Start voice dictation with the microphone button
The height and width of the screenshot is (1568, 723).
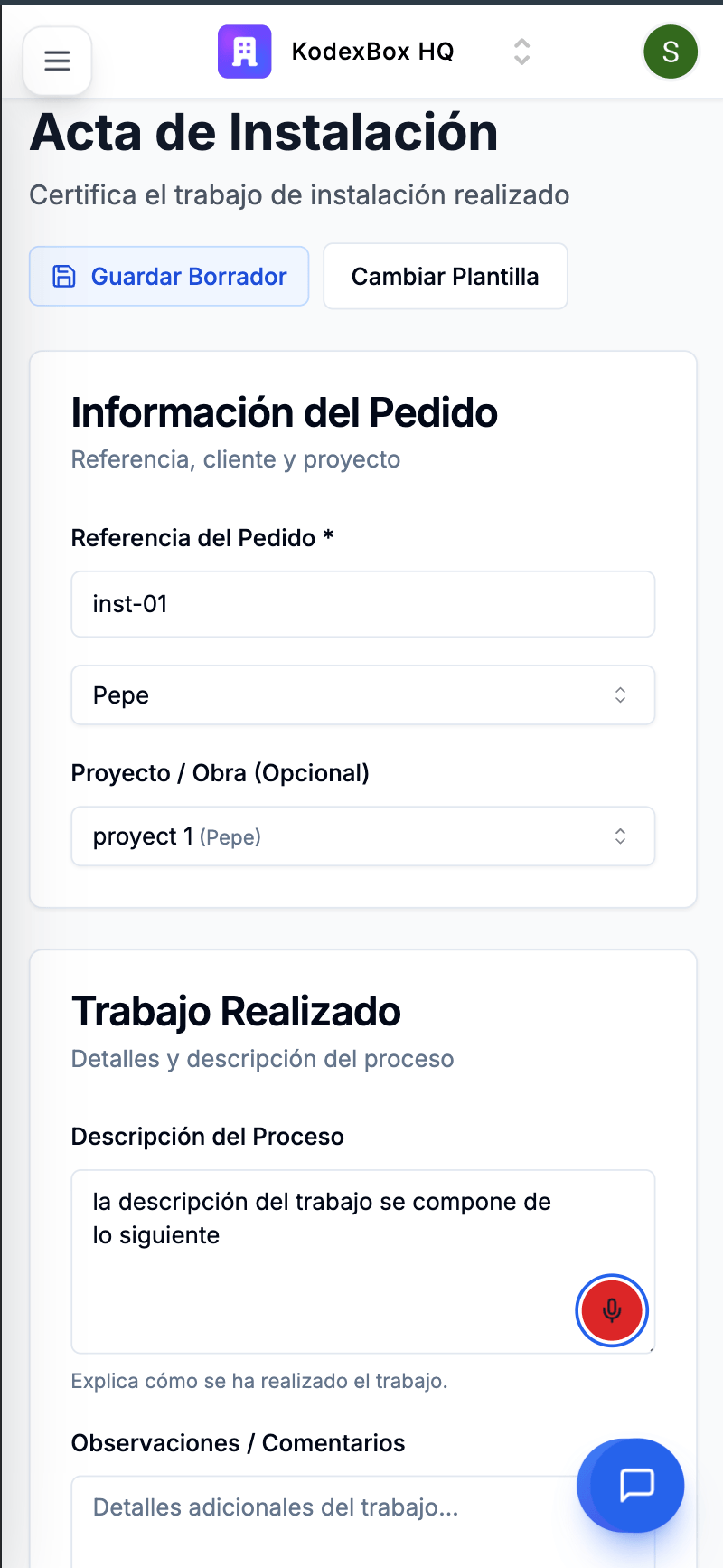(x=612, y=1310)
